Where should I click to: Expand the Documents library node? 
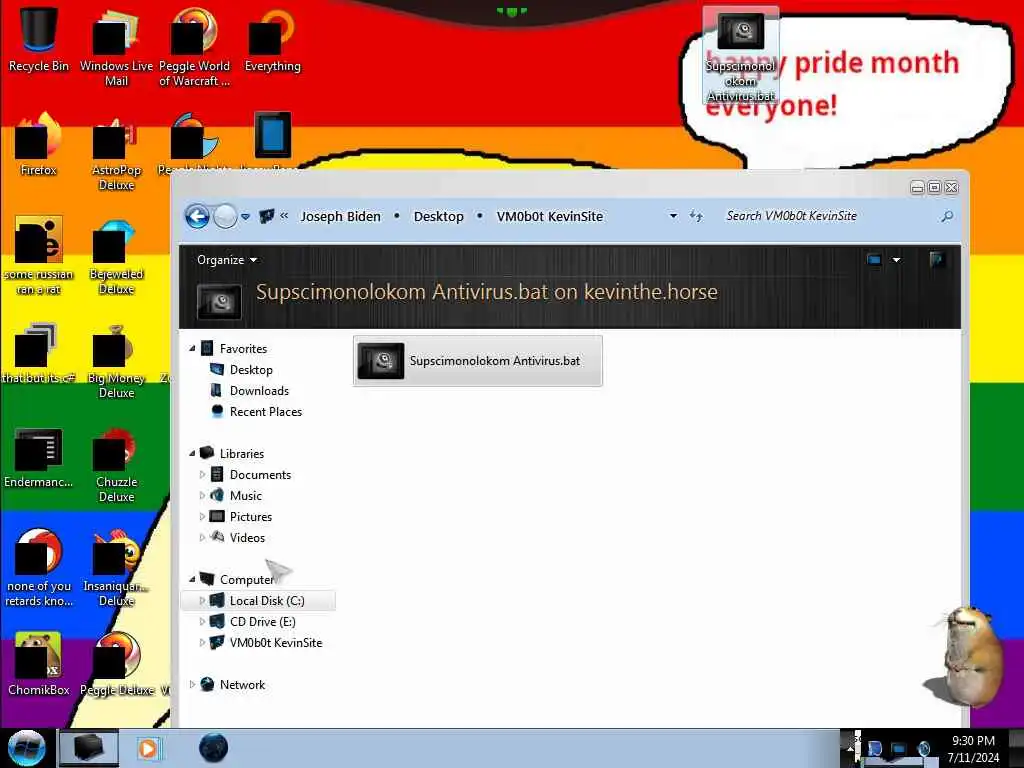pyautogui.click(x=202, y=475)
